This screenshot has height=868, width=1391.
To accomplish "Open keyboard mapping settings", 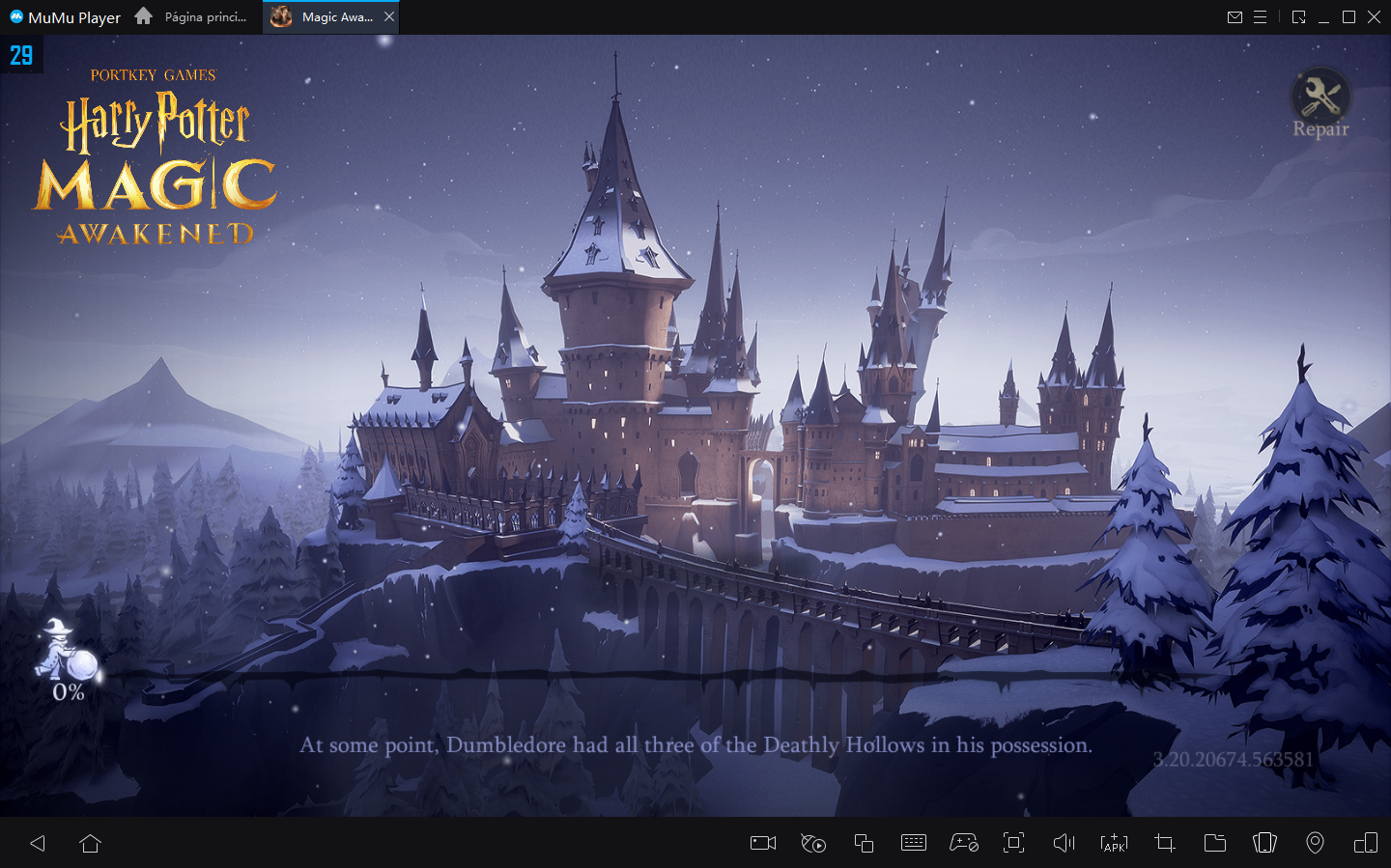I will pos(914,843).
